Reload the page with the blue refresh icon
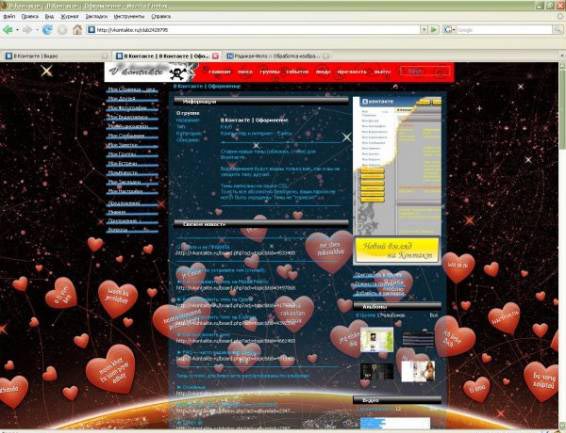The height and width of the screenshot is (433, 566). point(47,30)
